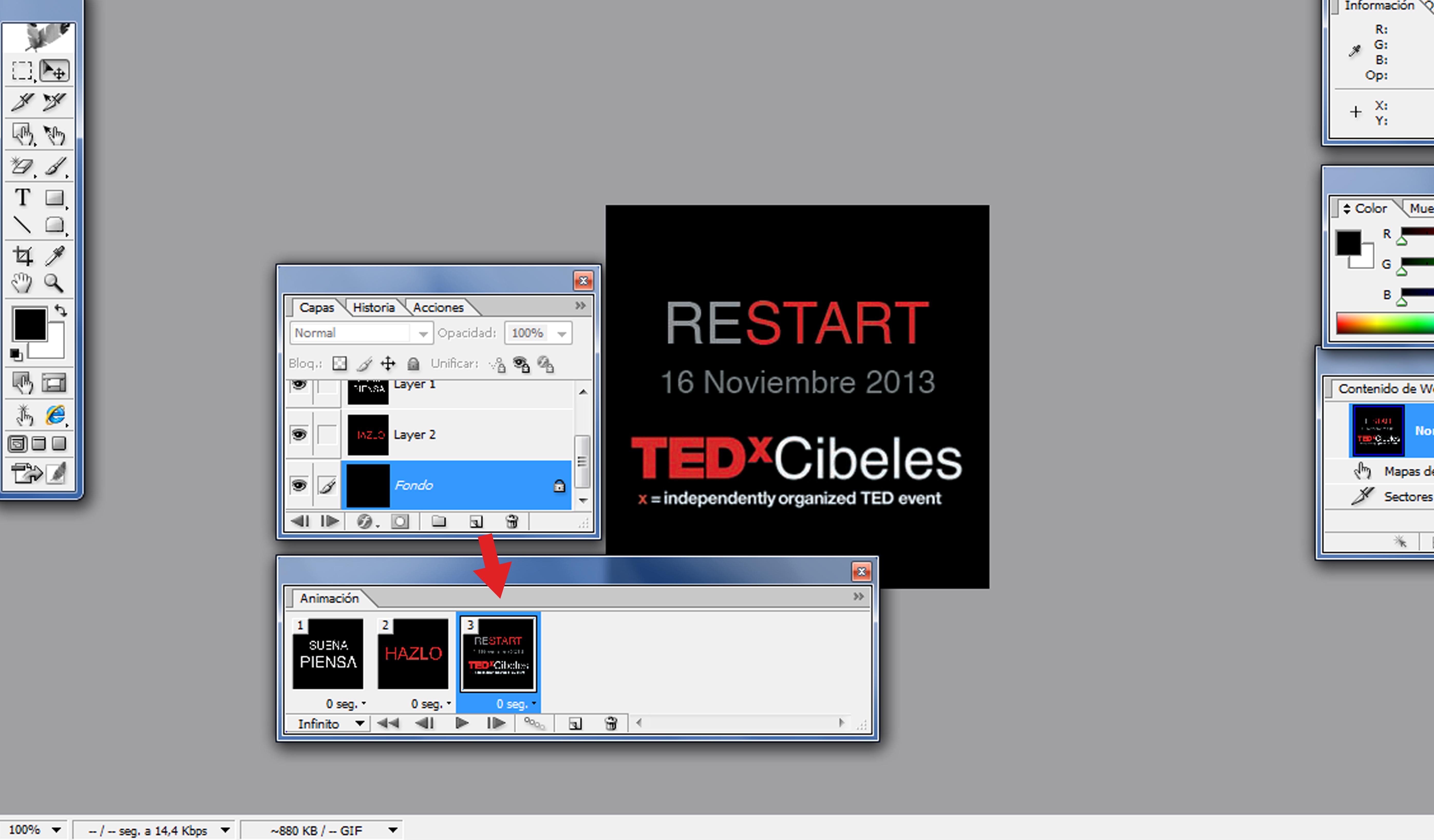Select the Hand tool
Screen dimensions: 1434x840
tap(22, 283)
